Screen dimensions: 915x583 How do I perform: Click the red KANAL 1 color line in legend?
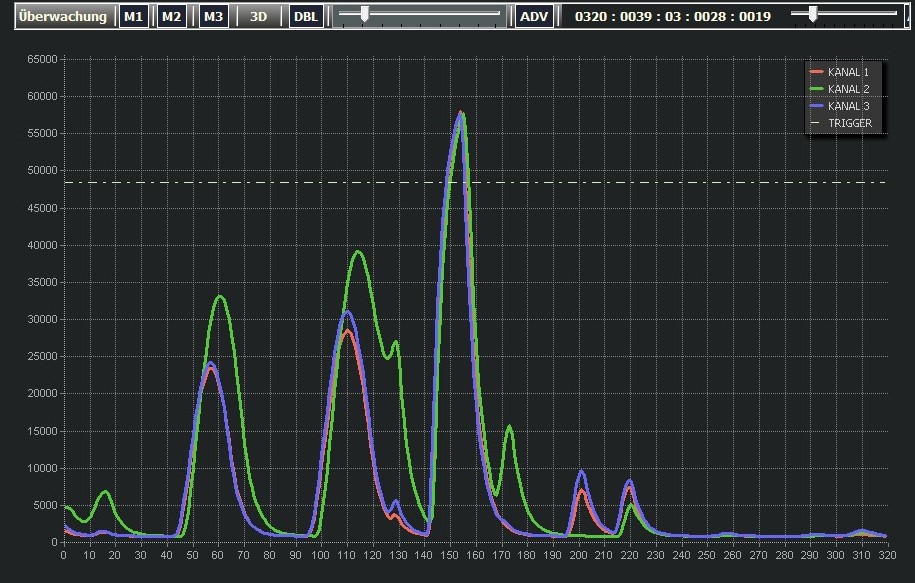click(816, 72)
